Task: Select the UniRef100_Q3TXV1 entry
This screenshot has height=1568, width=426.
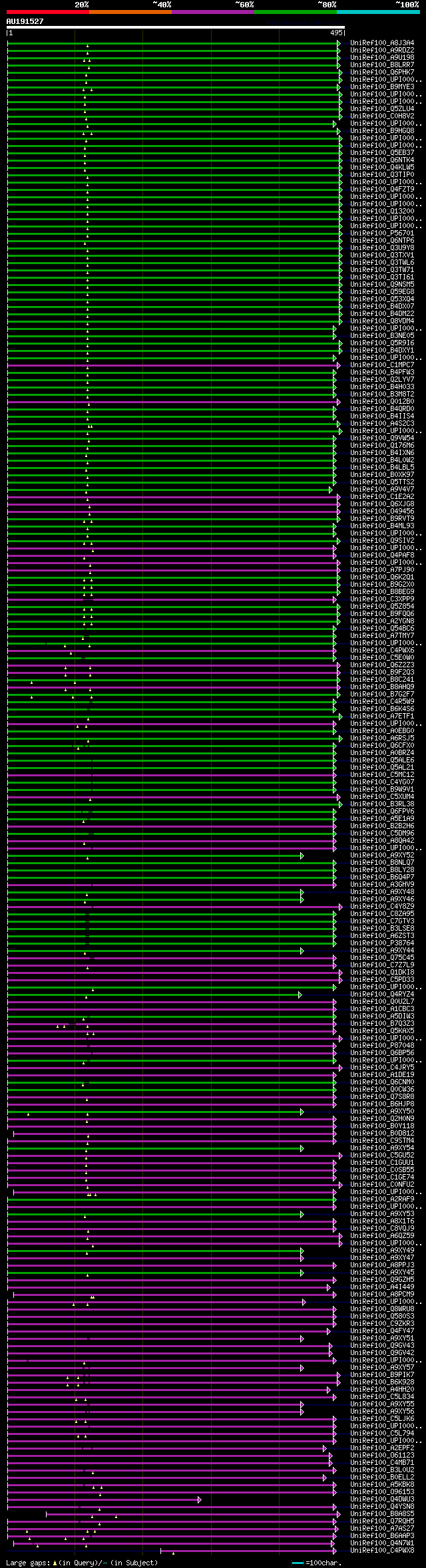Action: click(382, 255)
